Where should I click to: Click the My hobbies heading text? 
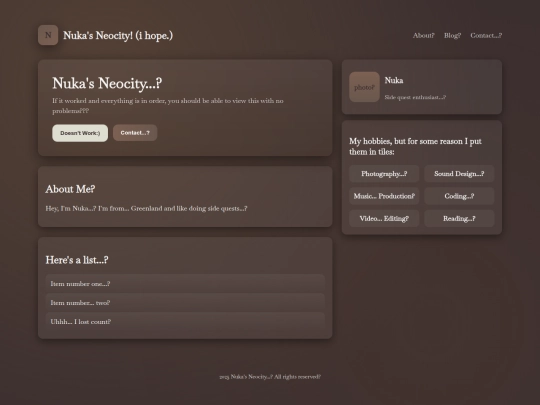(415, 146)
